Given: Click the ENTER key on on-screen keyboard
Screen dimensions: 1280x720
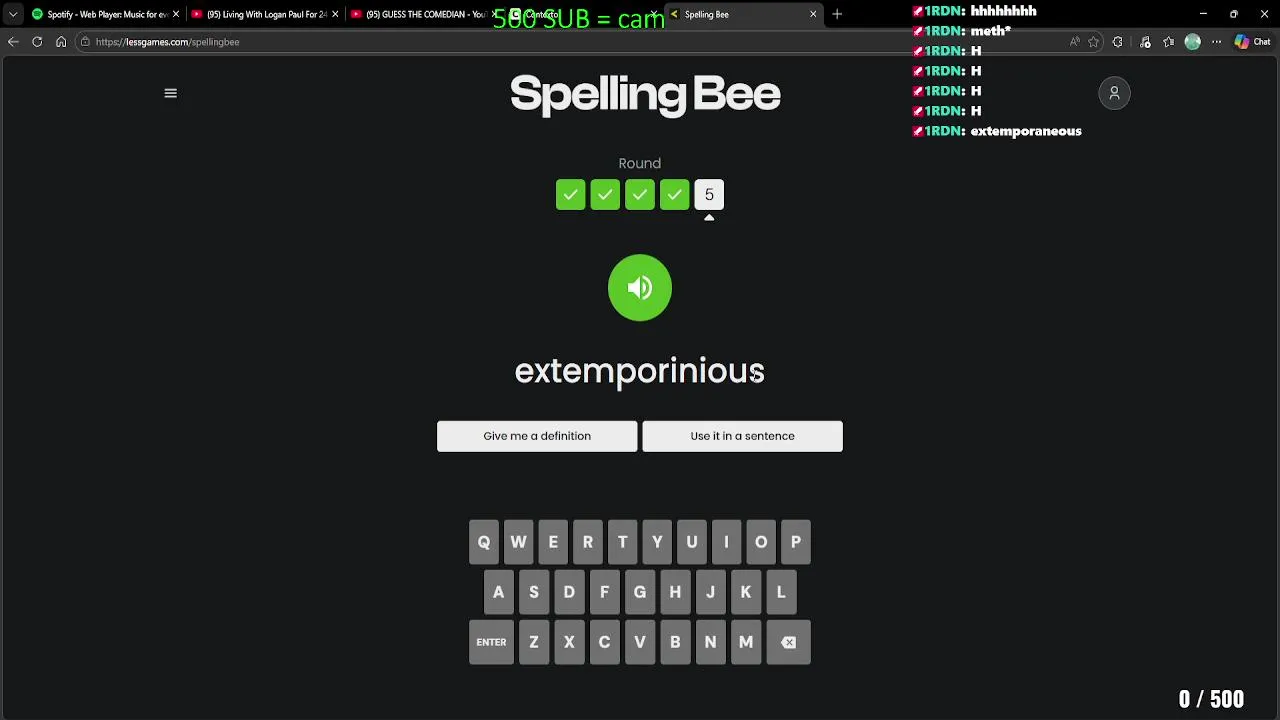Looking at the screenshot, I should tap(491, 642).
